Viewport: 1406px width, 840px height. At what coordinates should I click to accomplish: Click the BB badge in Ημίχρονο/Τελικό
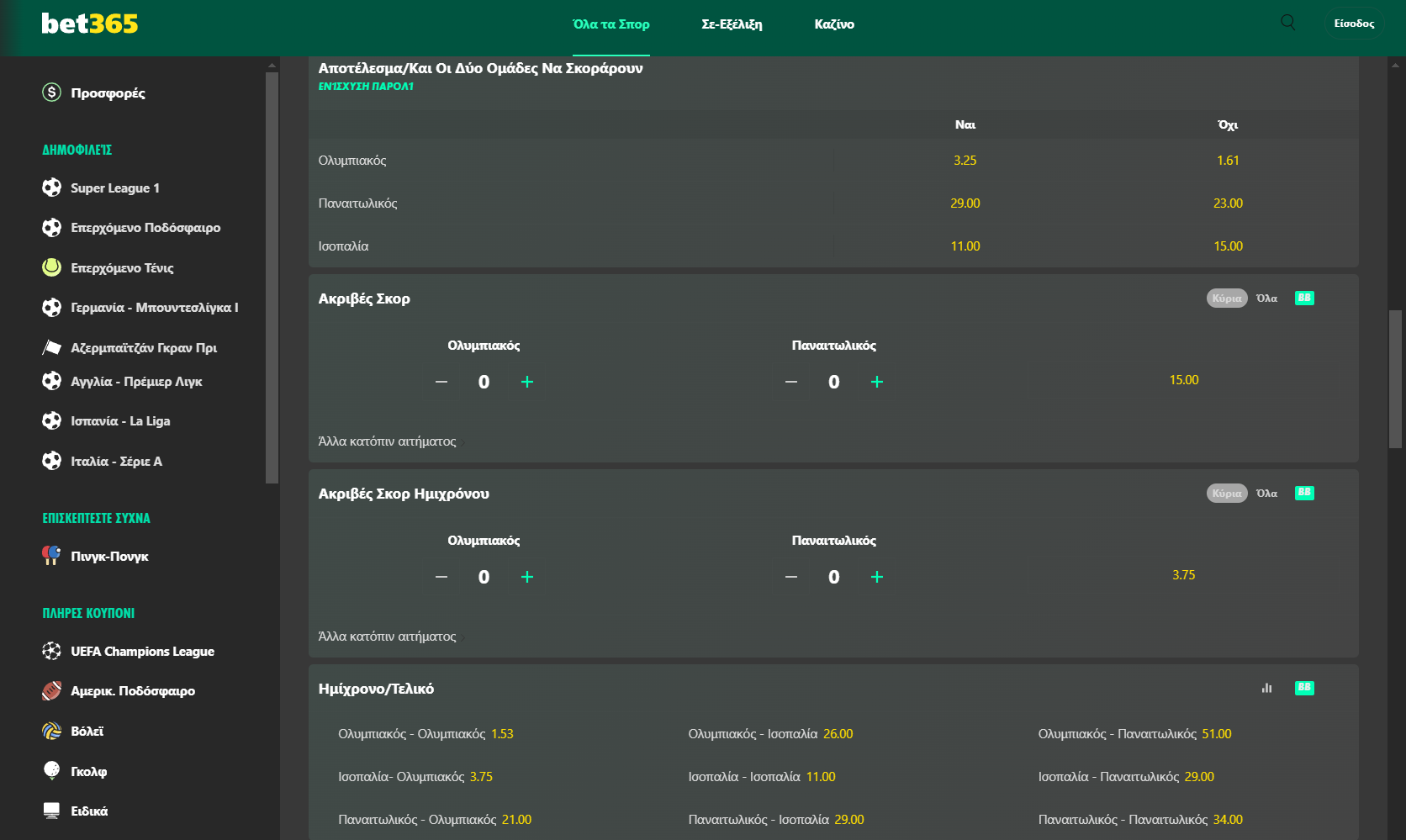click(x=1304, y=688)
